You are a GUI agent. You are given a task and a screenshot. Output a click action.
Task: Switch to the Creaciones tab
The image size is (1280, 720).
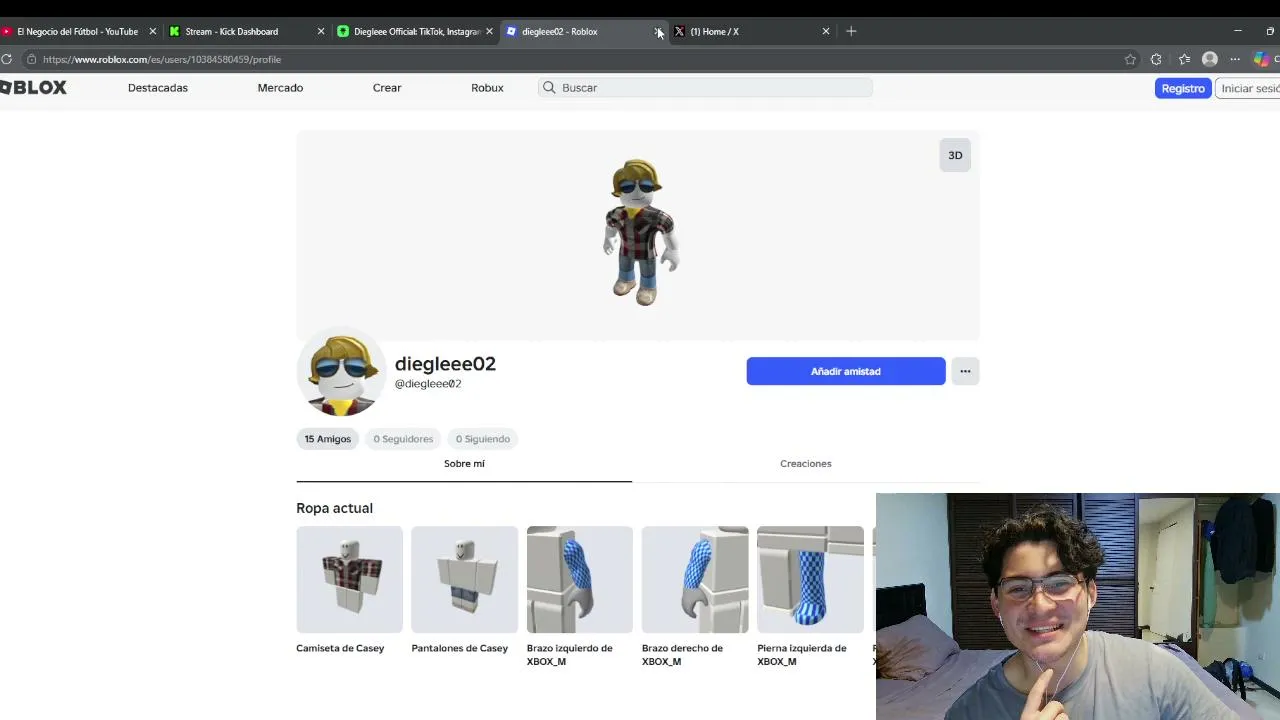pos(806,464)
